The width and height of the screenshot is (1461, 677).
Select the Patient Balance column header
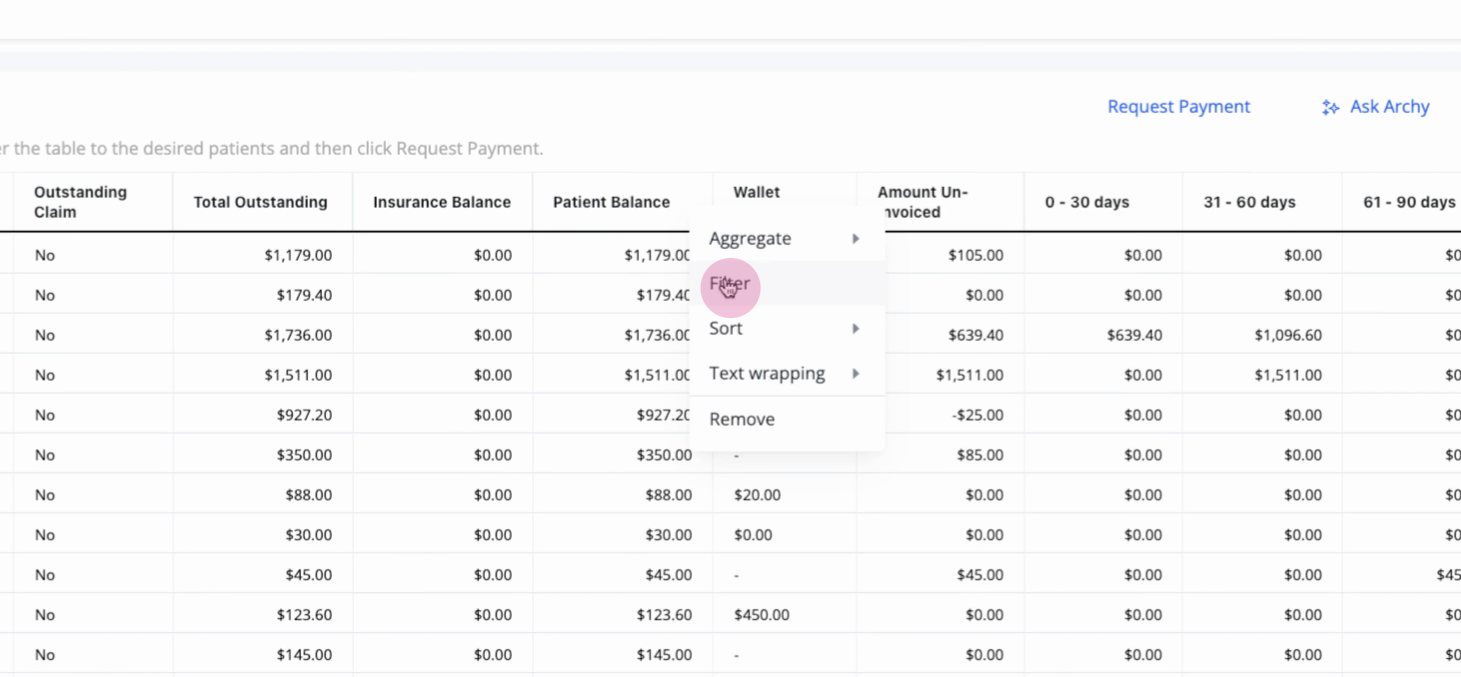[611, 202]
